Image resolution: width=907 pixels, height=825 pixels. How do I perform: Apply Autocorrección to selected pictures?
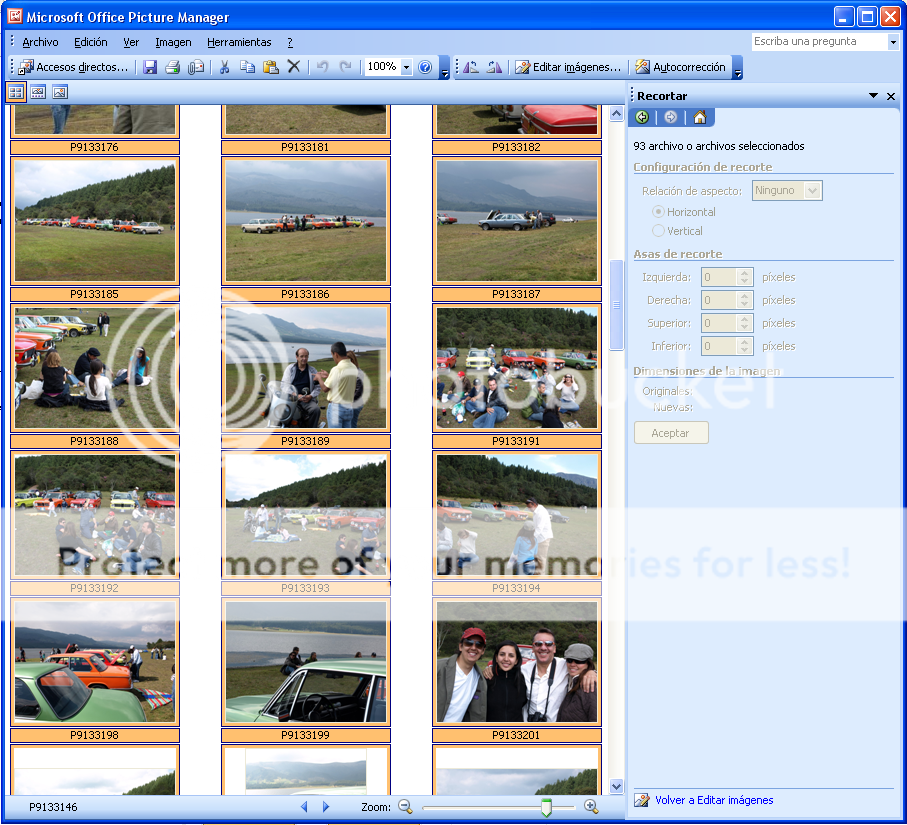point(680,67)
